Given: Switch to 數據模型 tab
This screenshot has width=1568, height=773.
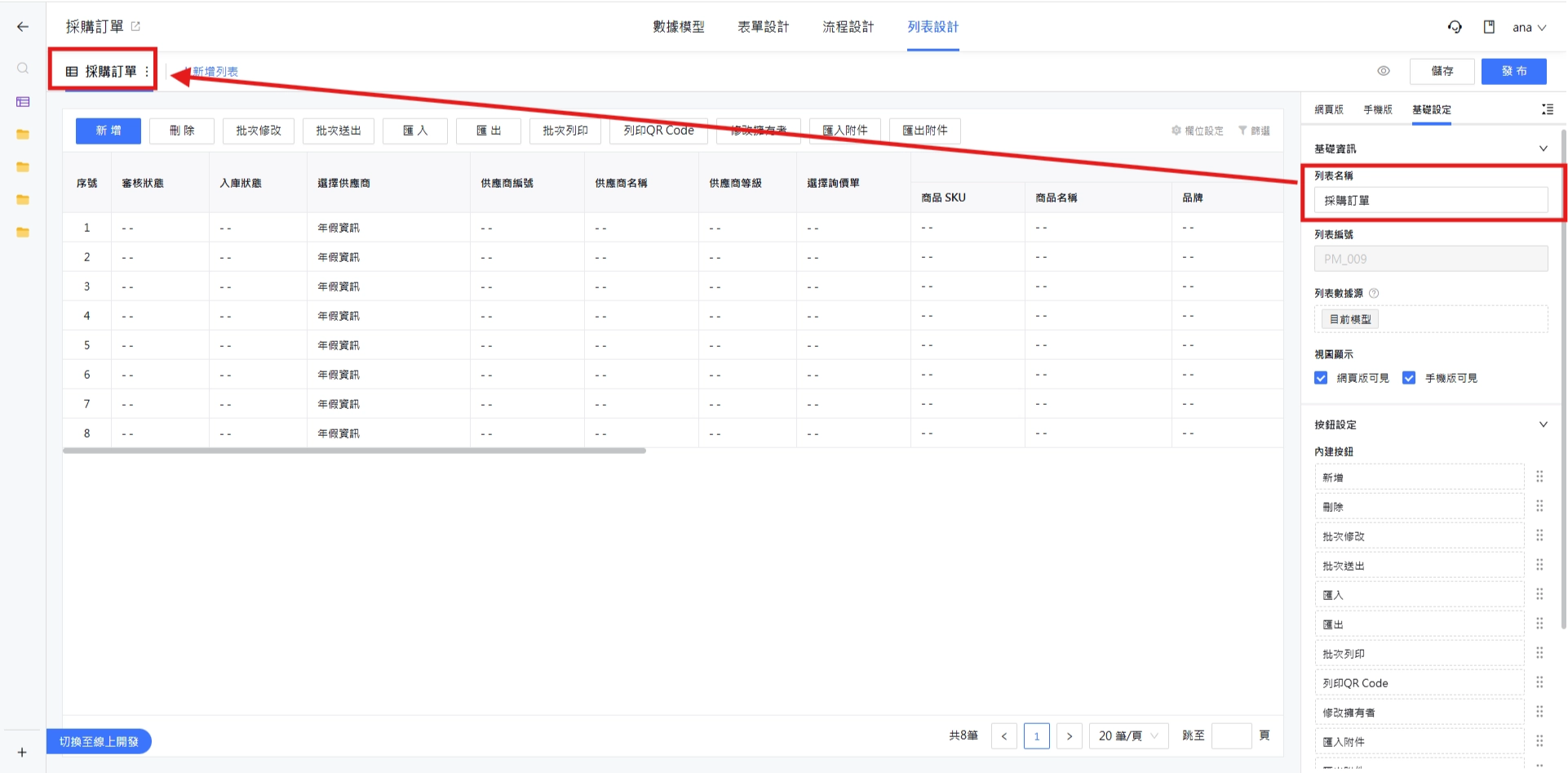Looking at the screenshot, I should [x=678, y=27].
